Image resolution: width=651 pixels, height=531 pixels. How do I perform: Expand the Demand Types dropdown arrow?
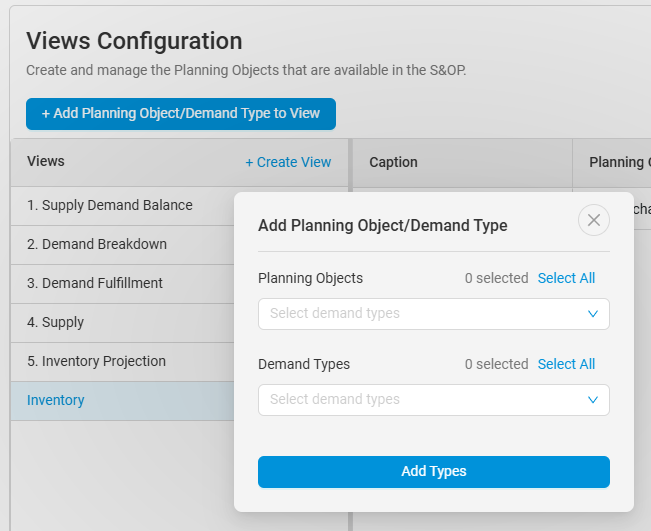coord(593,400)
